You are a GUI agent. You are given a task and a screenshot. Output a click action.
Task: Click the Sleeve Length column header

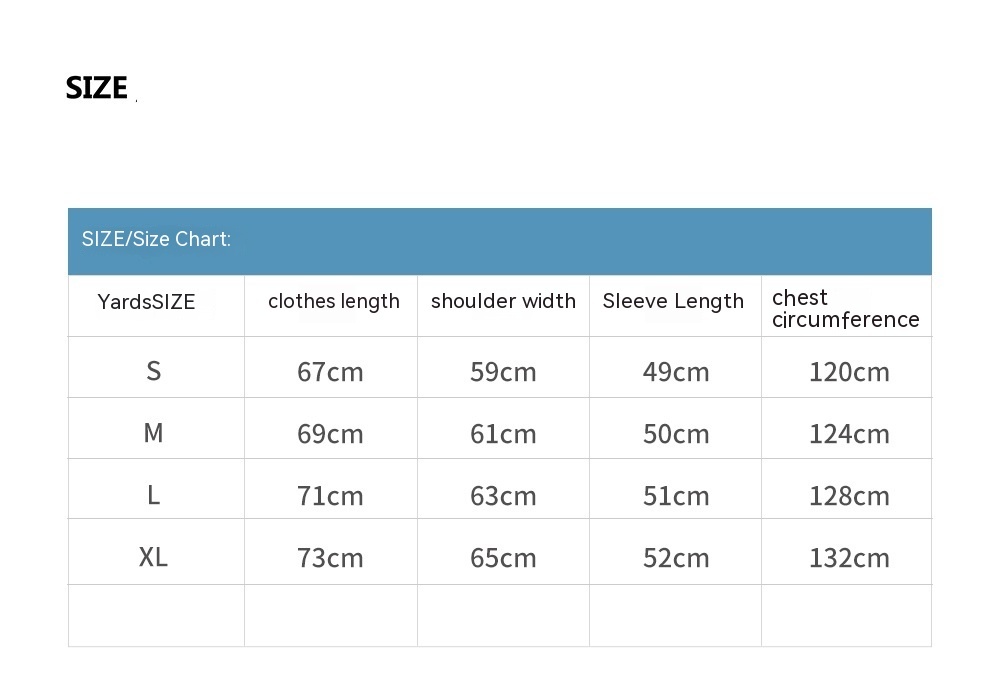[x=673, y=302]
